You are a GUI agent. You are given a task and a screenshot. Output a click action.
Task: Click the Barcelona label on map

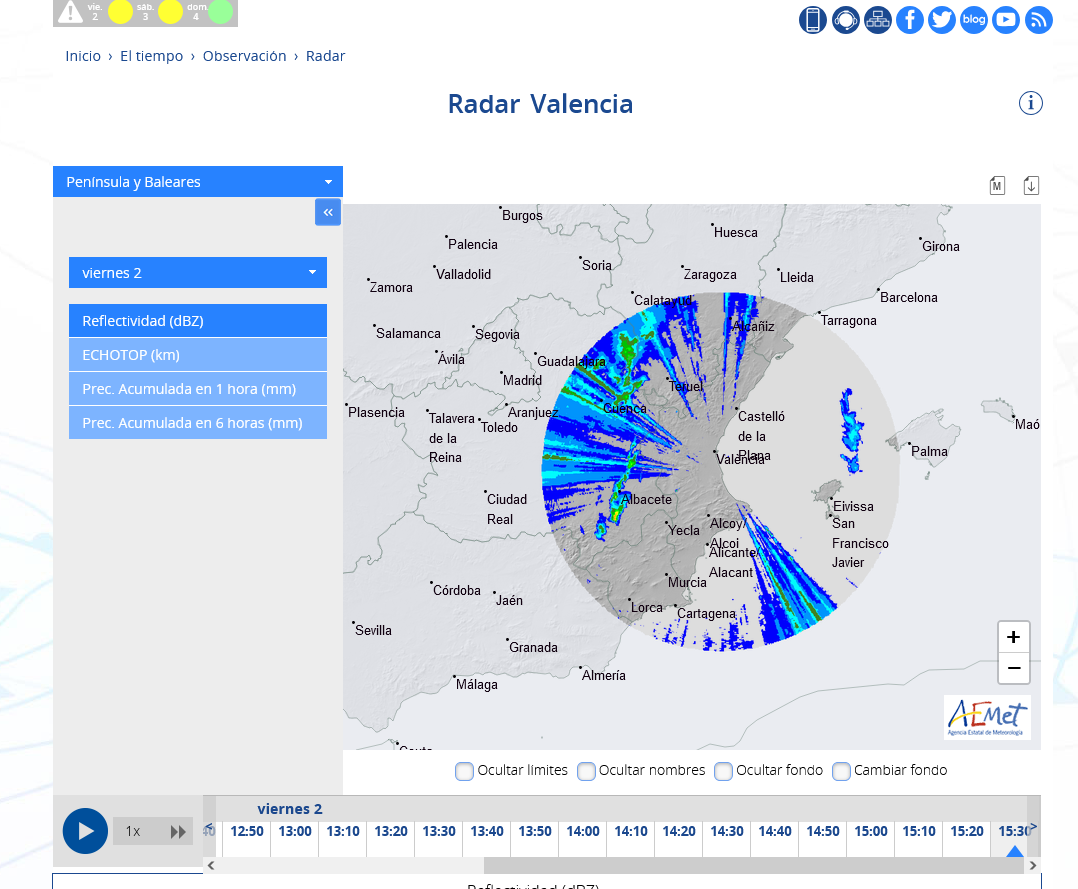(909, 297)
